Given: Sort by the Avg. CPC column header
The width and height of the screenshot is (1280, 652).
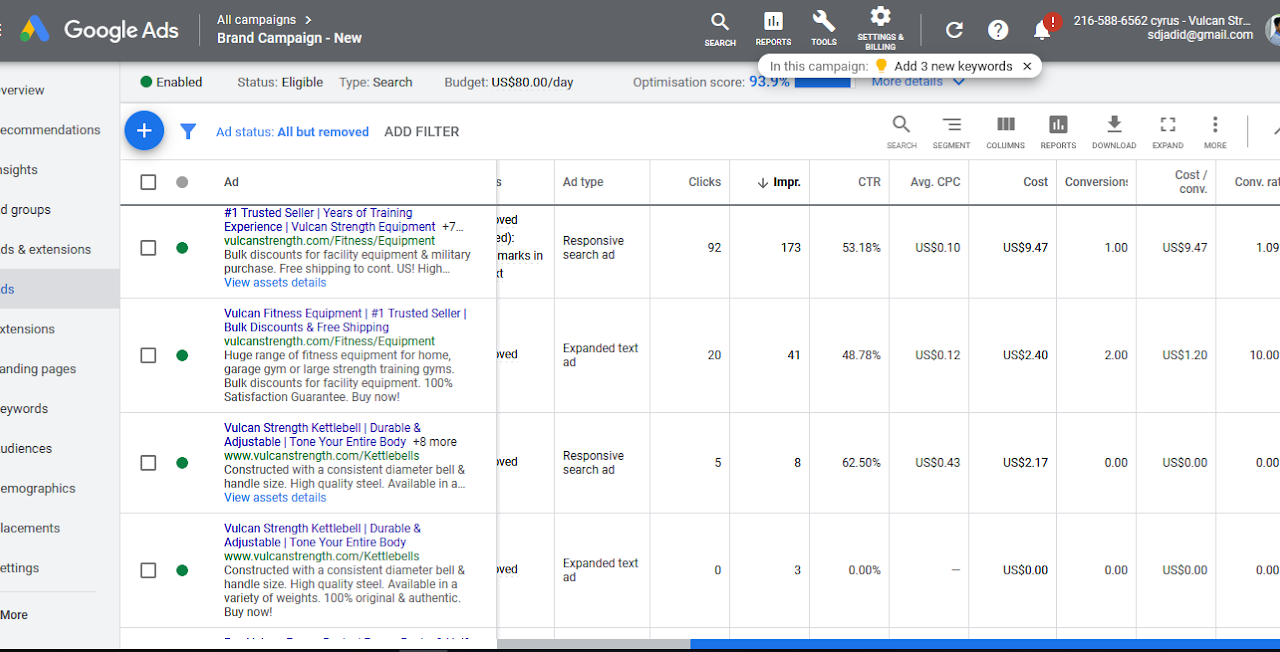Looking at the screenshot, I should 935,182.
